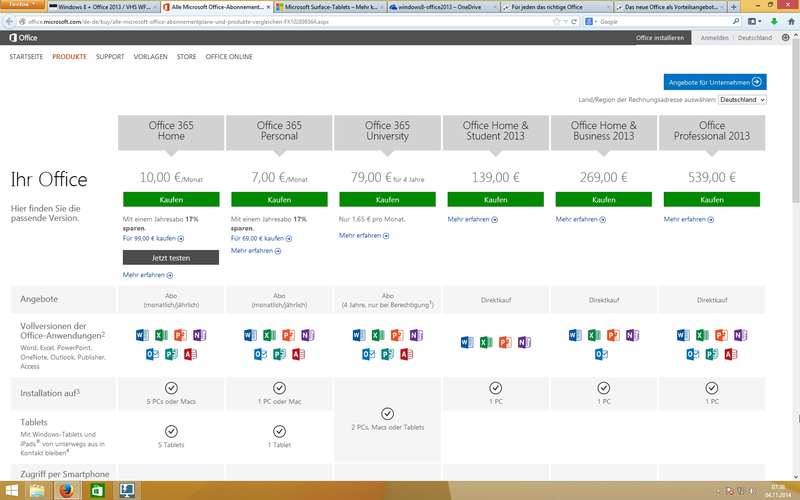
Task: Click the Start button in the taskbar
Action: click(11, 491)
